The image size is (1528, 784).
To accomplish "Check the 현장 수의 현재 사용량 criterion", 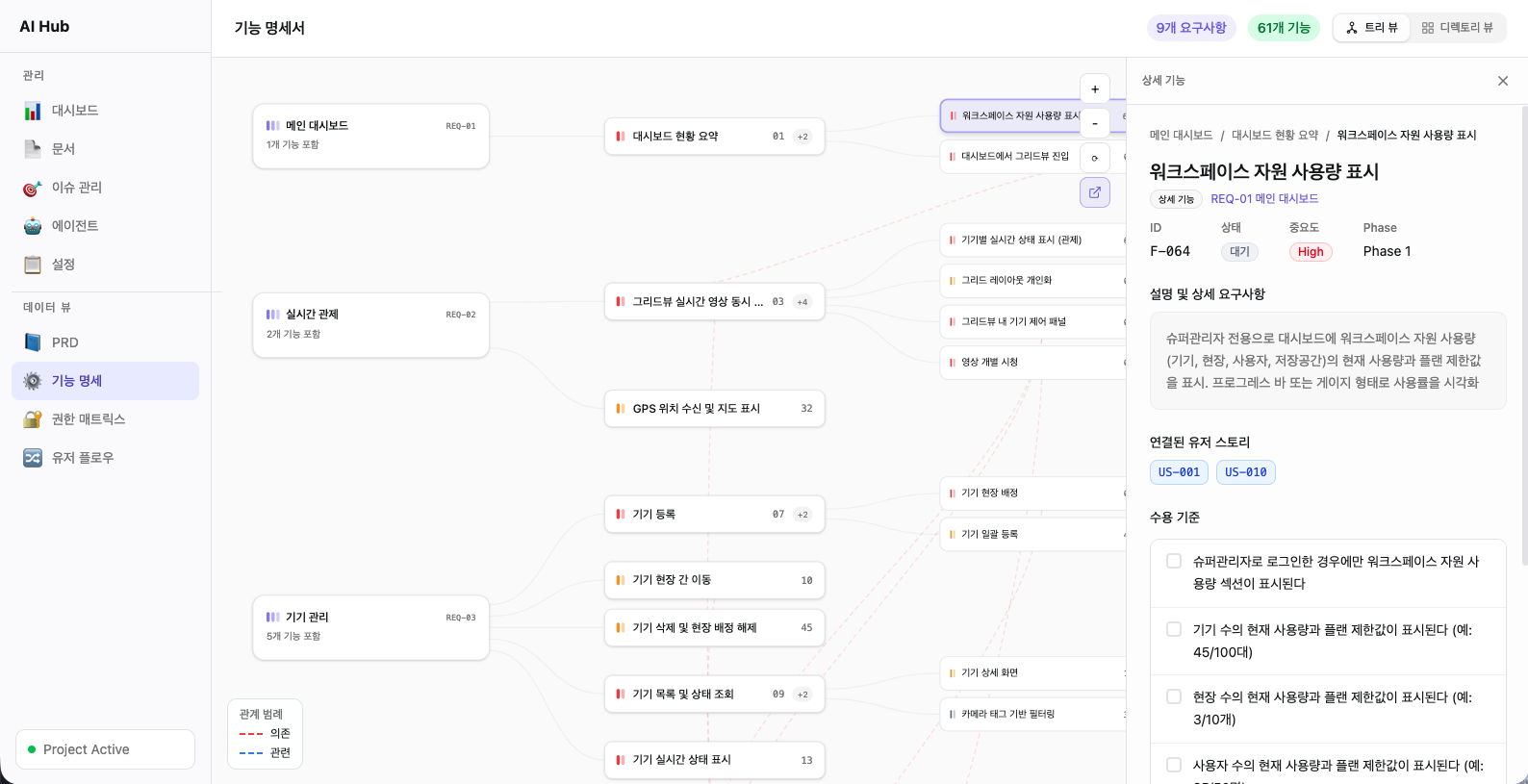I will [1174, 696].
